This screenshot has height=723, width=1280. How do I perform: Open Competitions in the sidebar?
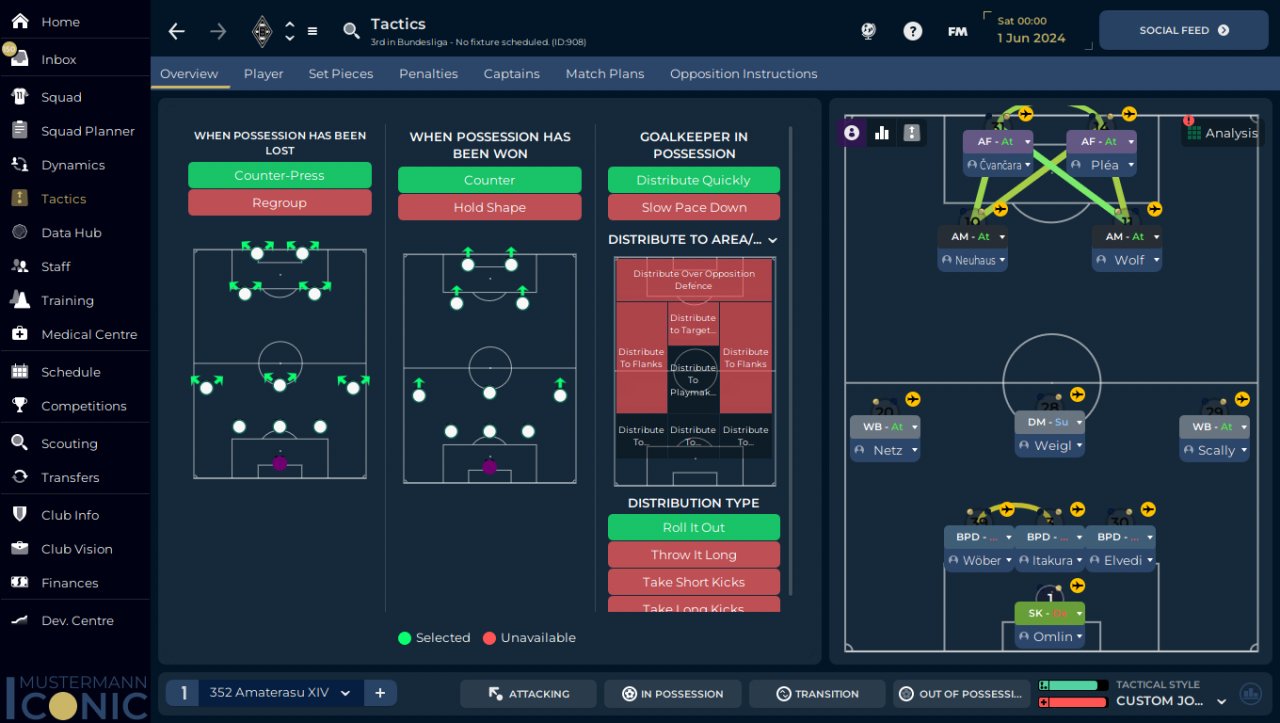tap(84, 406)
